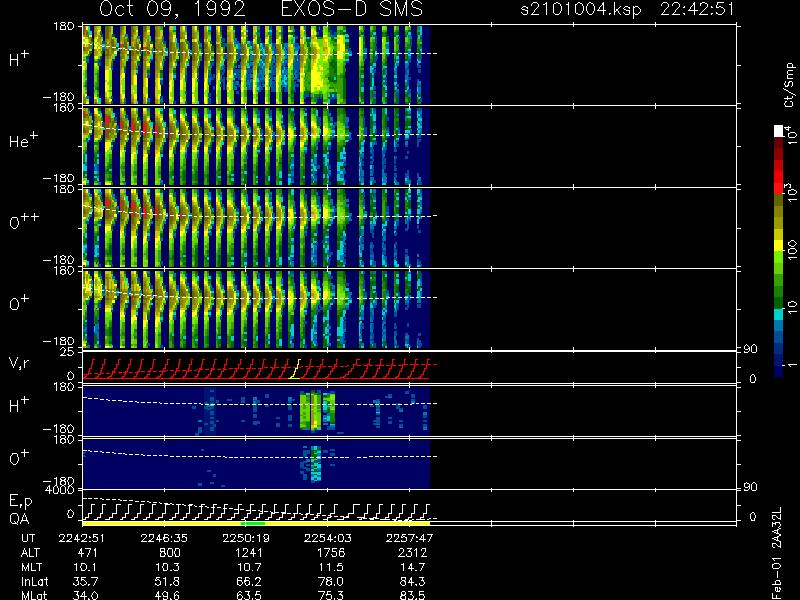Click the file name 's2101004.ksp'
This screenshot has height=600, width=800.
click(x=581, y=10)
